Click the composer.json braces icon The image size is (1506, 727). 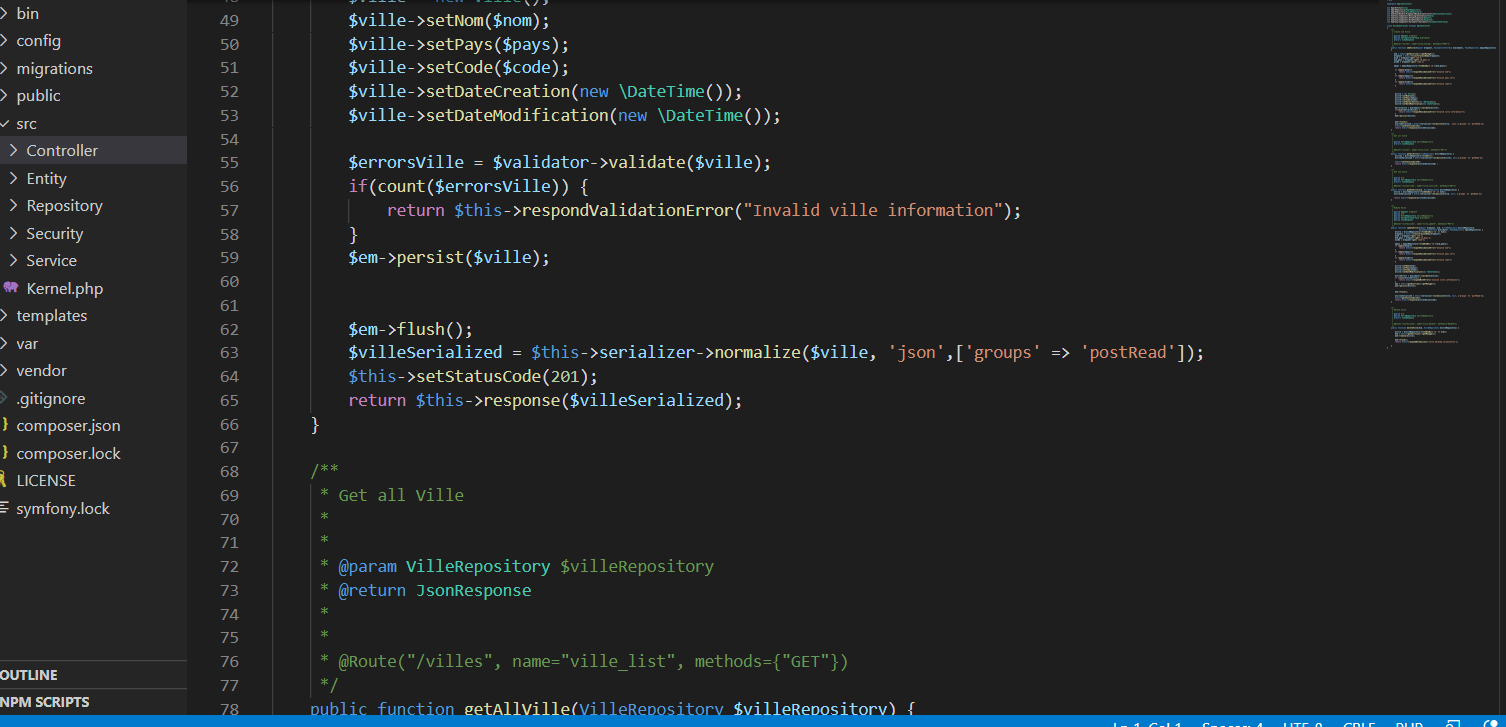pos(4,426)
